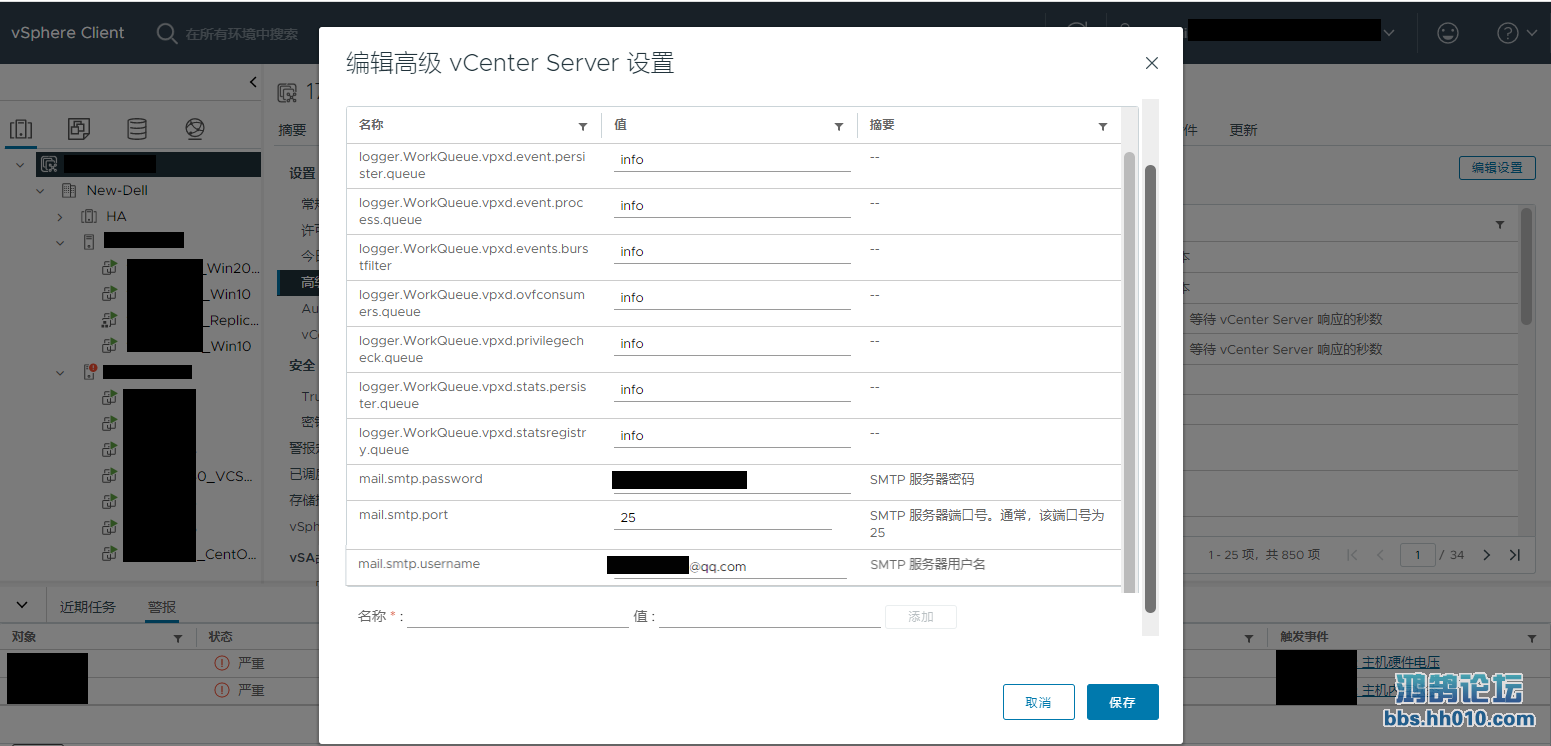
Task: Edit the mail.smtp.username value field
Action: coord(730,566)
